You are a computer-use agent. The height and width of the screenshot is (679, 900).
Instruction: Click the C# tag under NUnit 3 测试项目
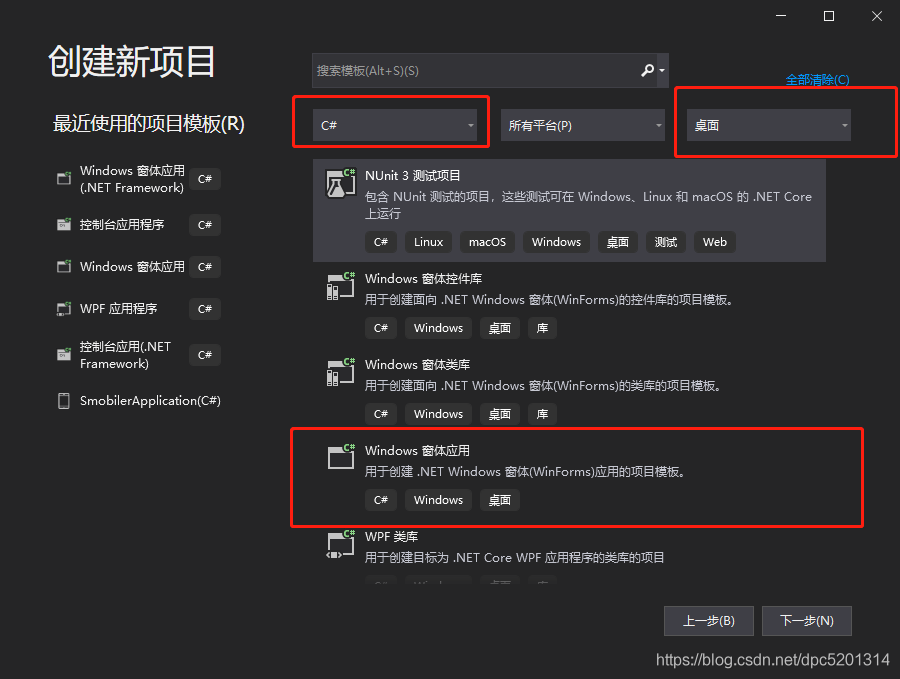click(x=381, y=242)
